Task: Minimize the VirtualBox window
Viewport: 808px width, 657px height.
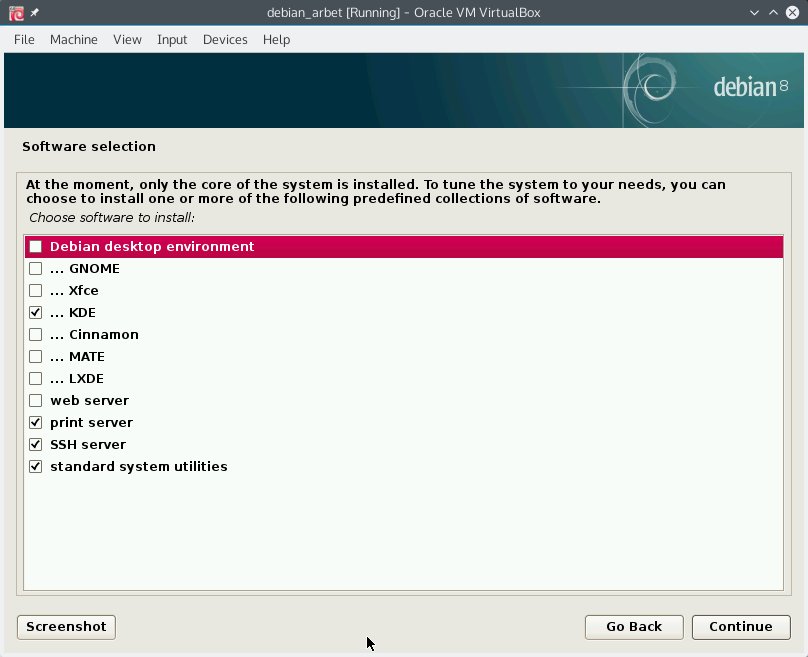Action: (754, 13)
